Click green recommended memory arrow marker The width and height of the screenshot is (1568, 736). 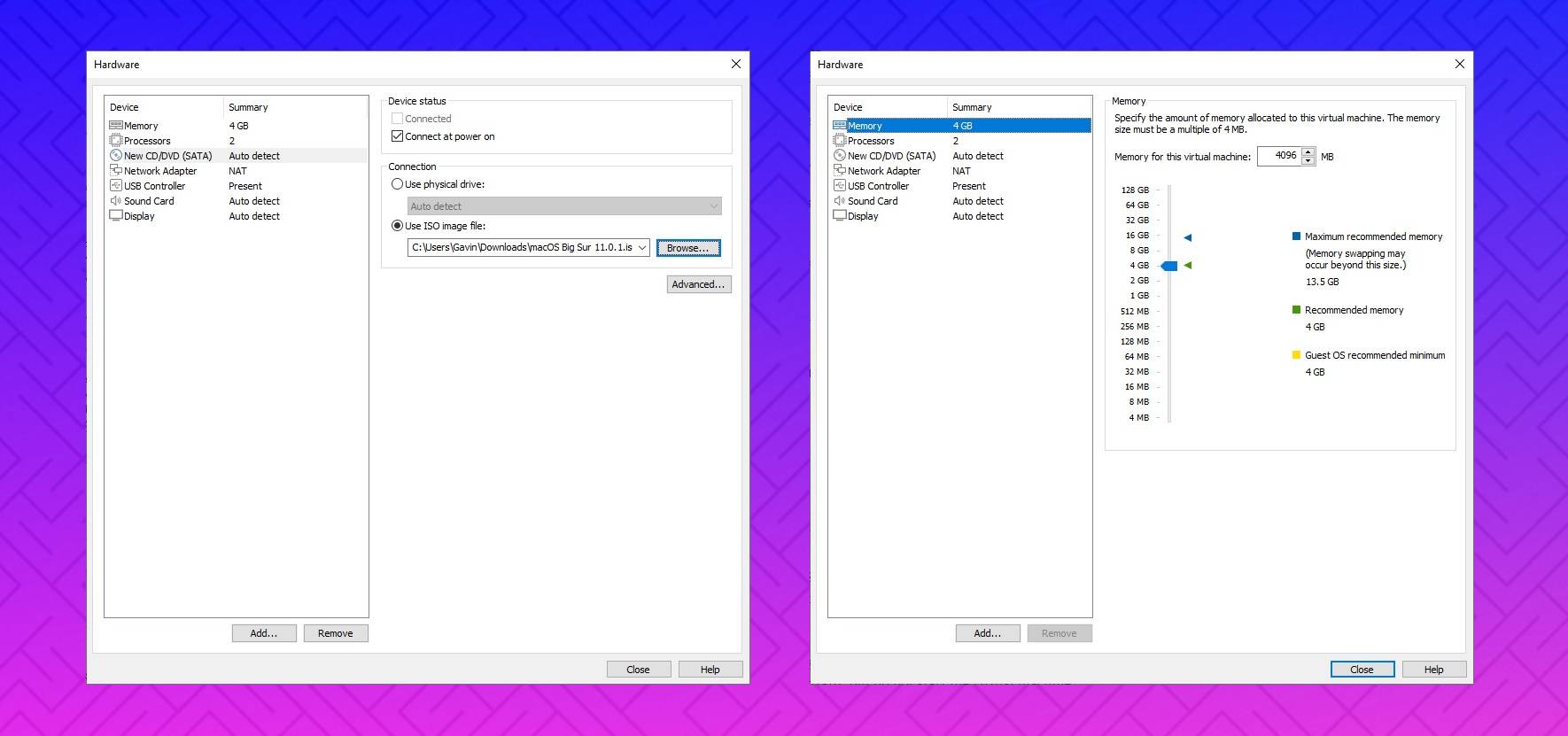pyautogui.click(x=1188, y=265)
